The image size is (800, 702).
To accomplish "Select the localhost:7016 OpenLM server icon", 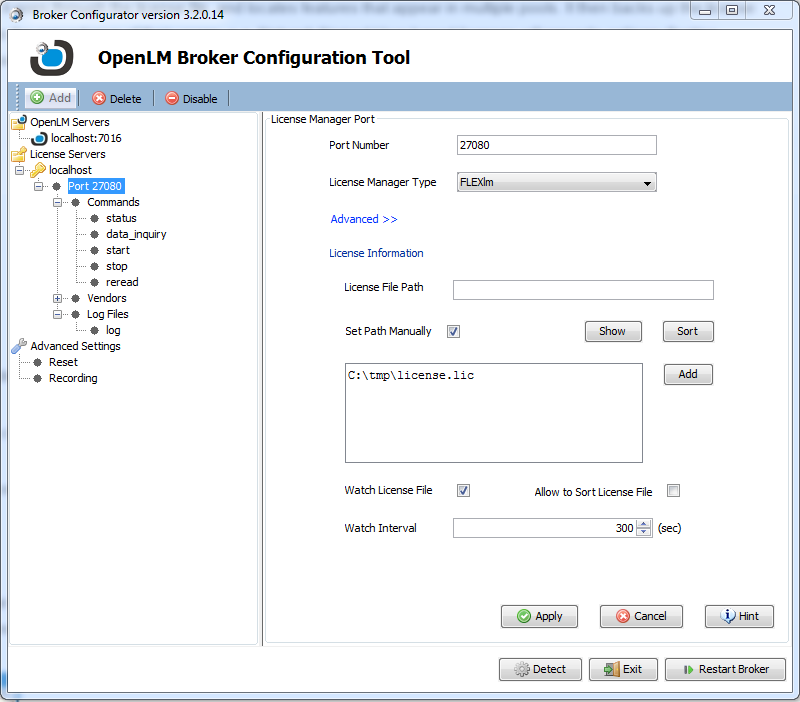I will click(40, 138).
